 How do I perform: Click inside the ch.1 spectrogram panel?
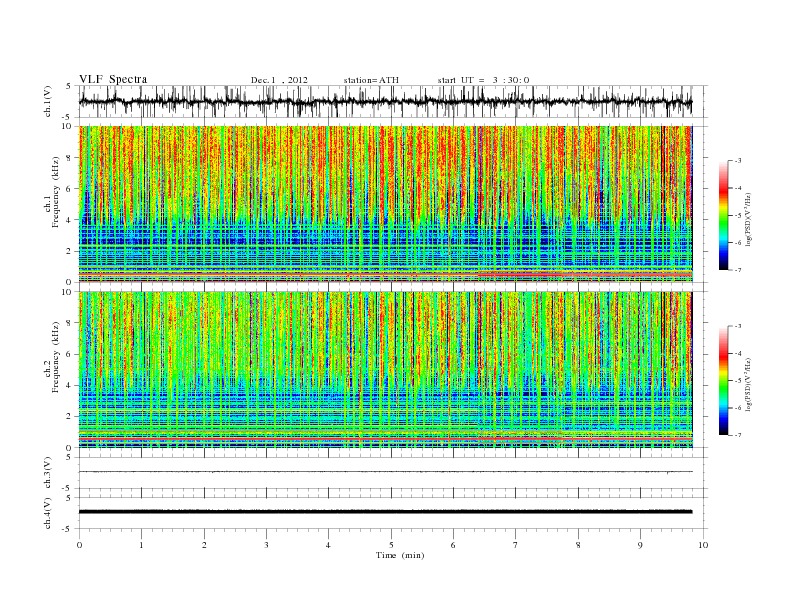click(385, 204)
